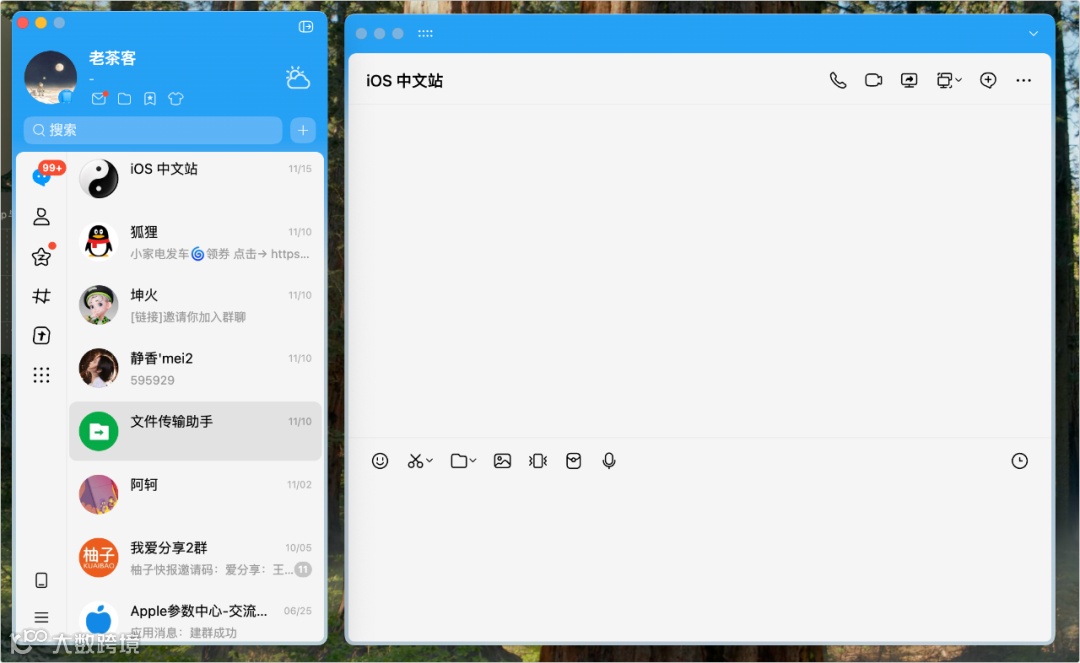The height and width of the screenshot is (663, 1080).
Task: Click the message text input area
Action: 700,558
